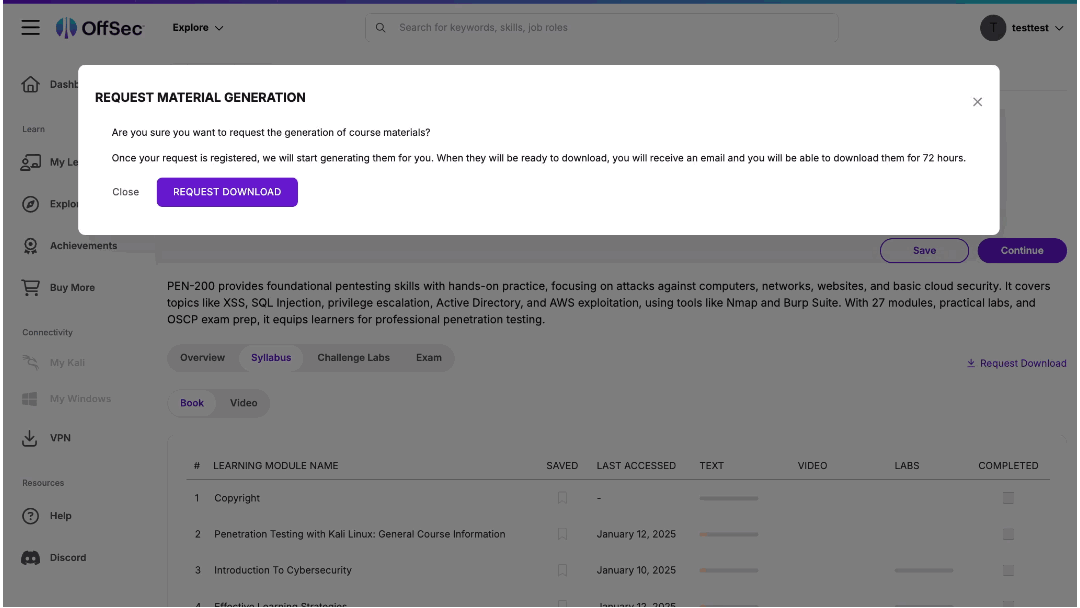
Task: Click the My Kali icon
Action: coord(30,362)
